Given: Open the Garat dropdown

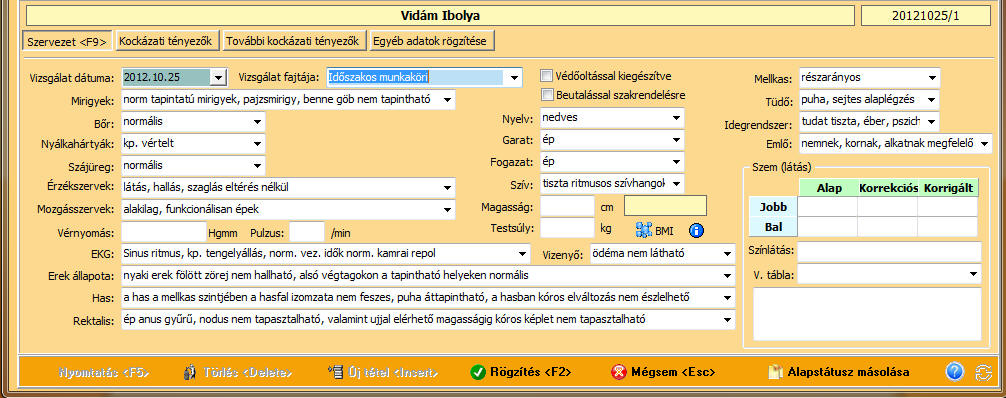Looking at the screenshot, I should coord(676,140).
